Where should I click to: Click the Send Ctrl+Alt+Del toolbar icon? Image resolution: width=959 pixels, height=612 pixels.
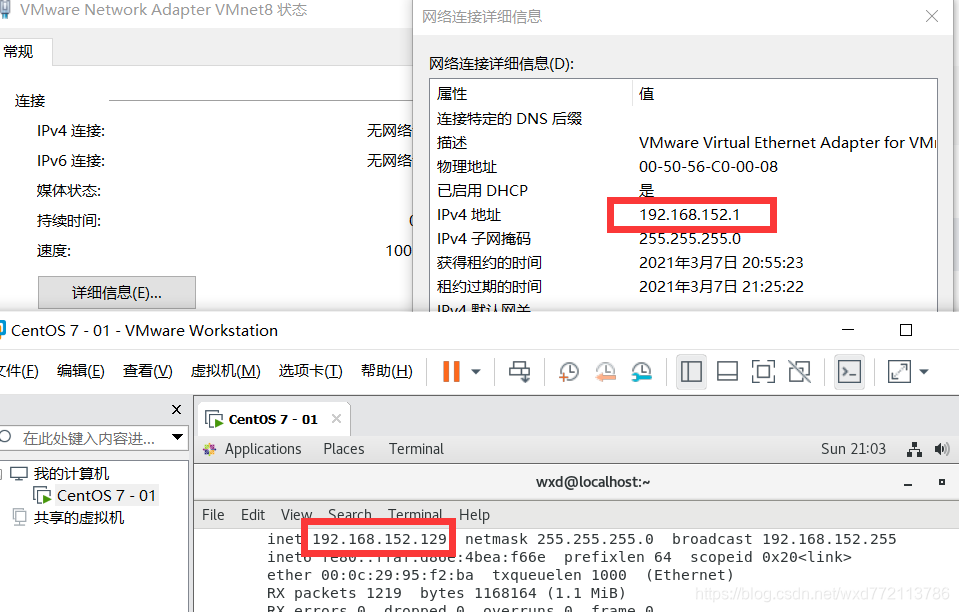520,371
